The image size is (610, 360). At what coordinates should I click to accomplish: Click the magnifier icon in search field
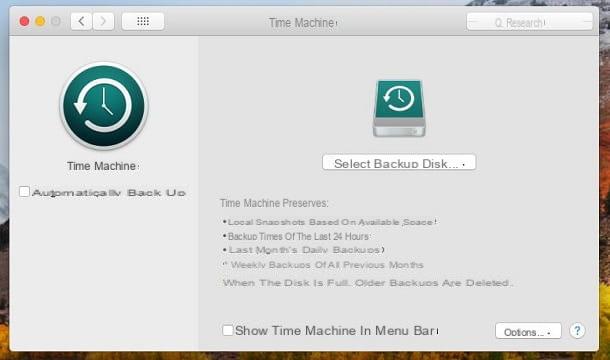tap(498, 23)
